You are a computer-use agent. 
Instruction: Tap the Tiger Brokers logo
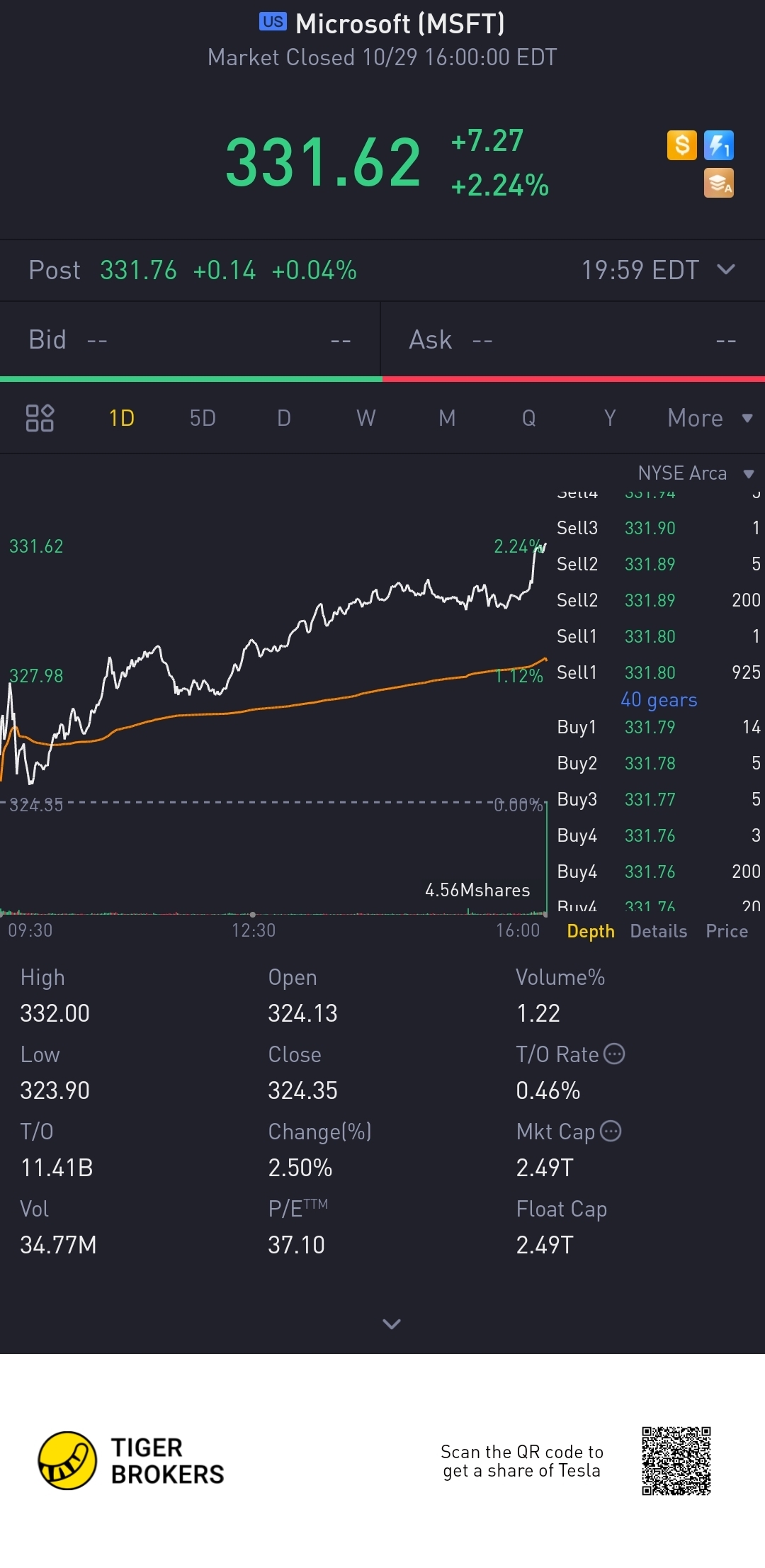(131, 1461)
